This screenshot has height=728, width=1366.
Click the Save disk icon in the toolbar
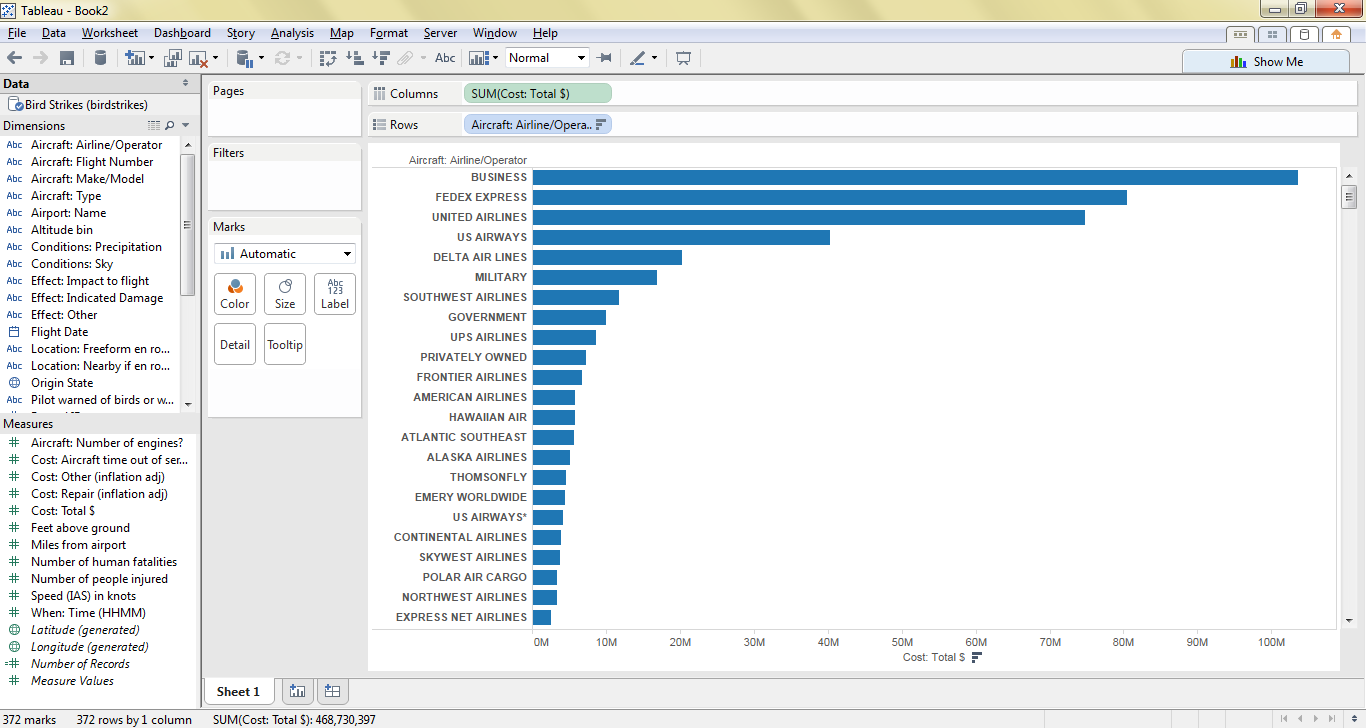pyautogui.click(x=67, y=58)
